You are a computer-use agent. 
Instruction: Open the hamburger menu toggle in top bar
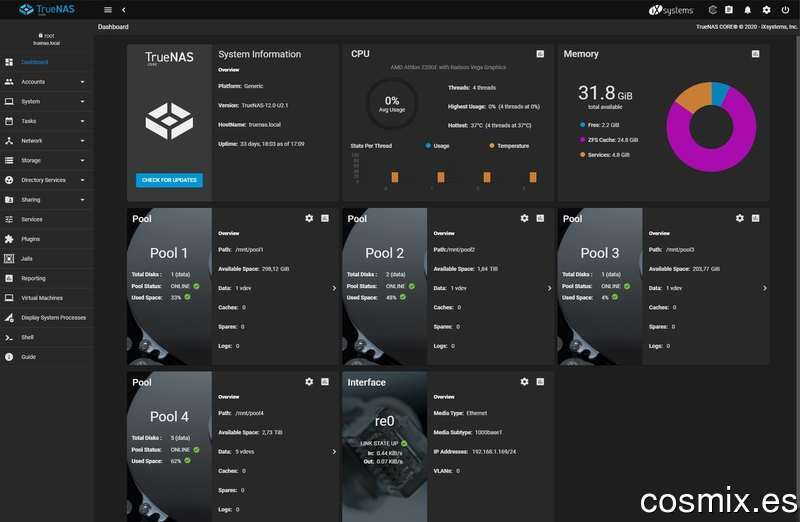108,10
